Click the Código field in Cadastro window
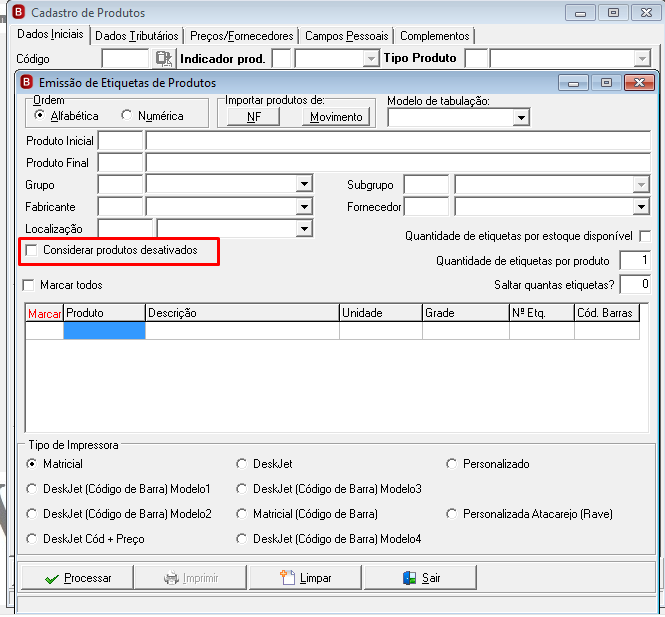665x617 pixels. point(125,58)
